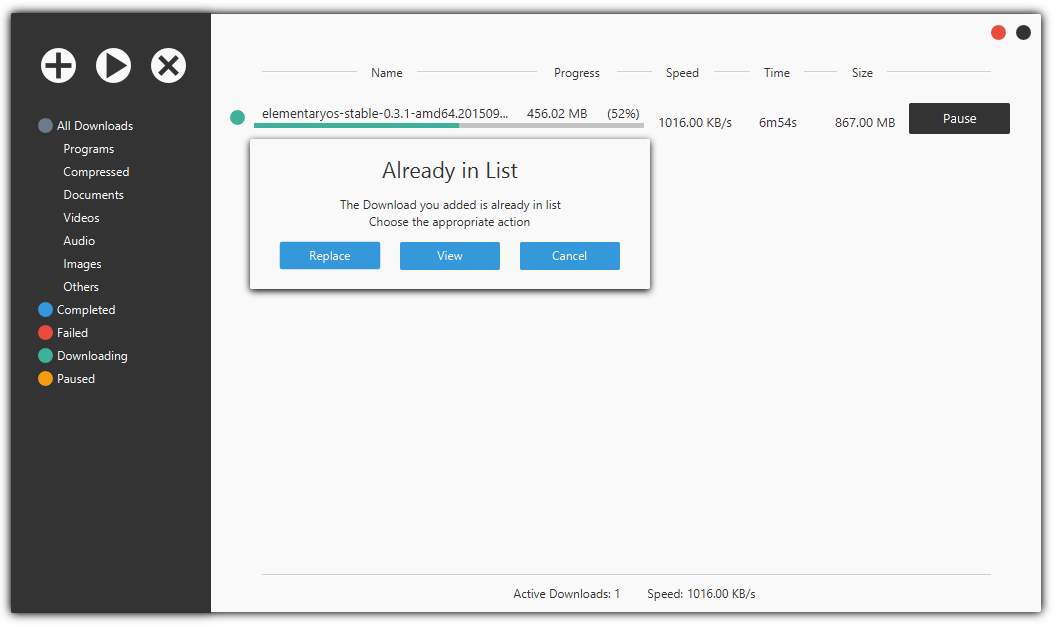Show Paused downloads
Image resolution: width=1059 pixels, height=627 pixels.
click(75, 379)
